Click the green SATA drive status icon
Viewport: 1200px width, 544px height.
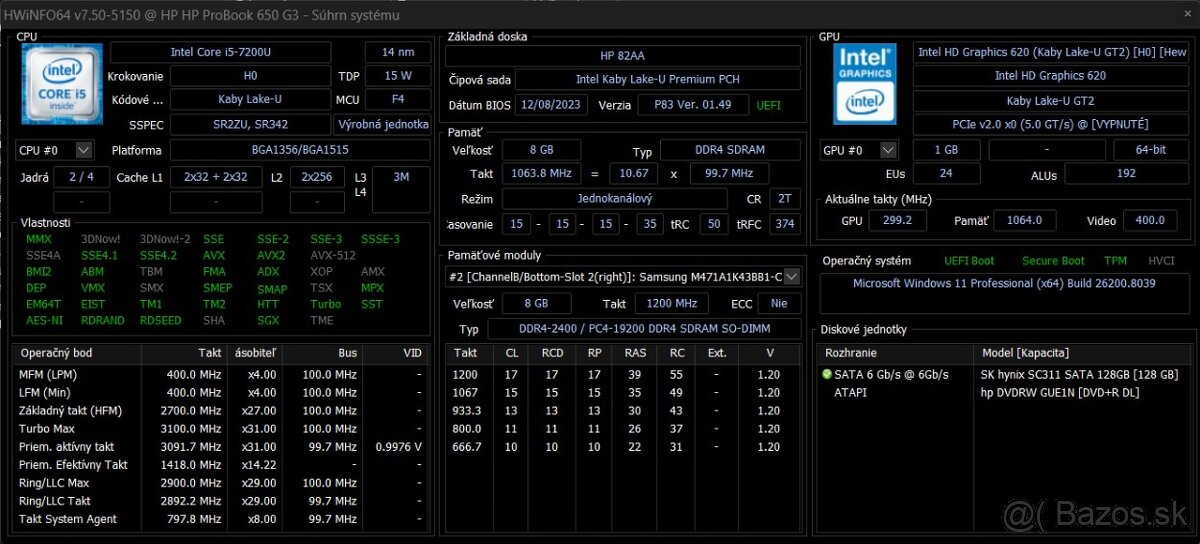[x=827, y=374]
